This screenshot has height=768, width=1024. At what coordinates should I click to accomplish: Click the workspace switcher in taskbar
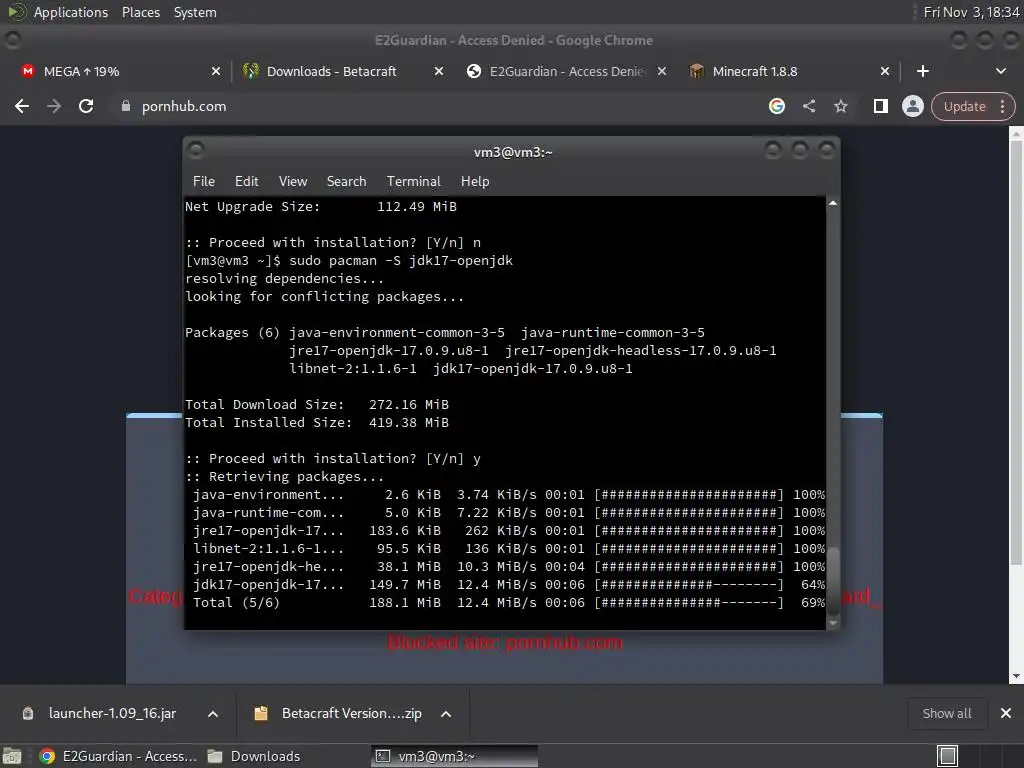pyautogui.click(x=948, y=756)
